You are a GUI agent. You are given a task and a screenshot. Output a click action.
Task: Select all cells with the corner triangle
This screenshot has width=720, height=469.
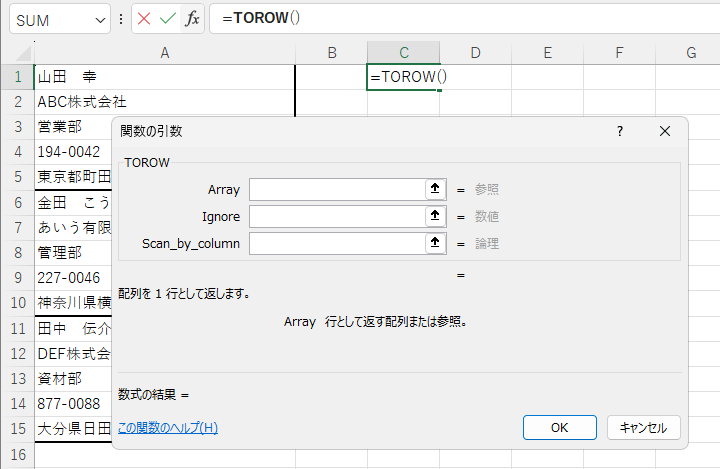click(23, 53)
